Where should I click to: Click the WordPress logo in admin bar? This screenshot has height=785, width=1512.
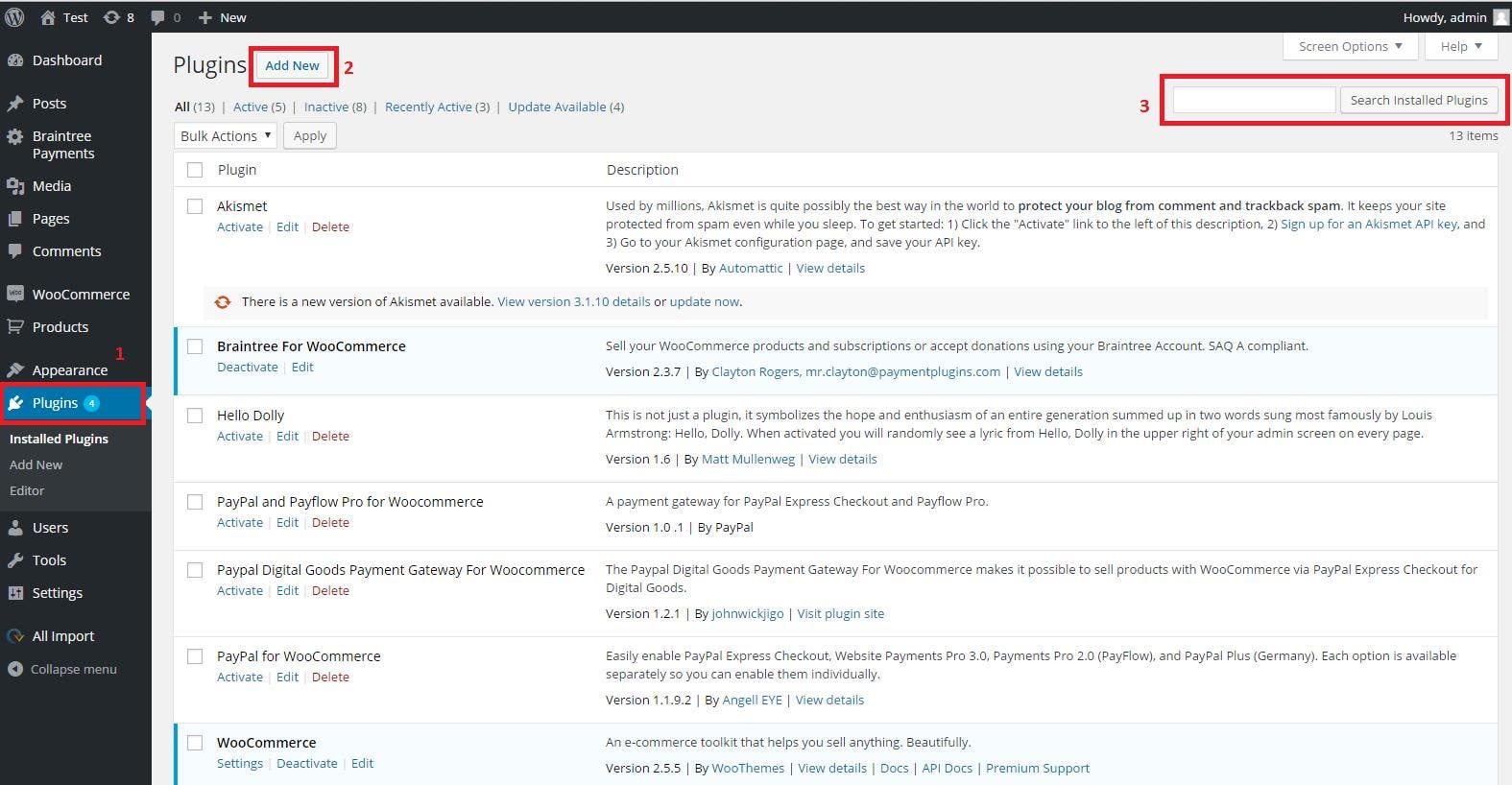click(x=14, y=17)
